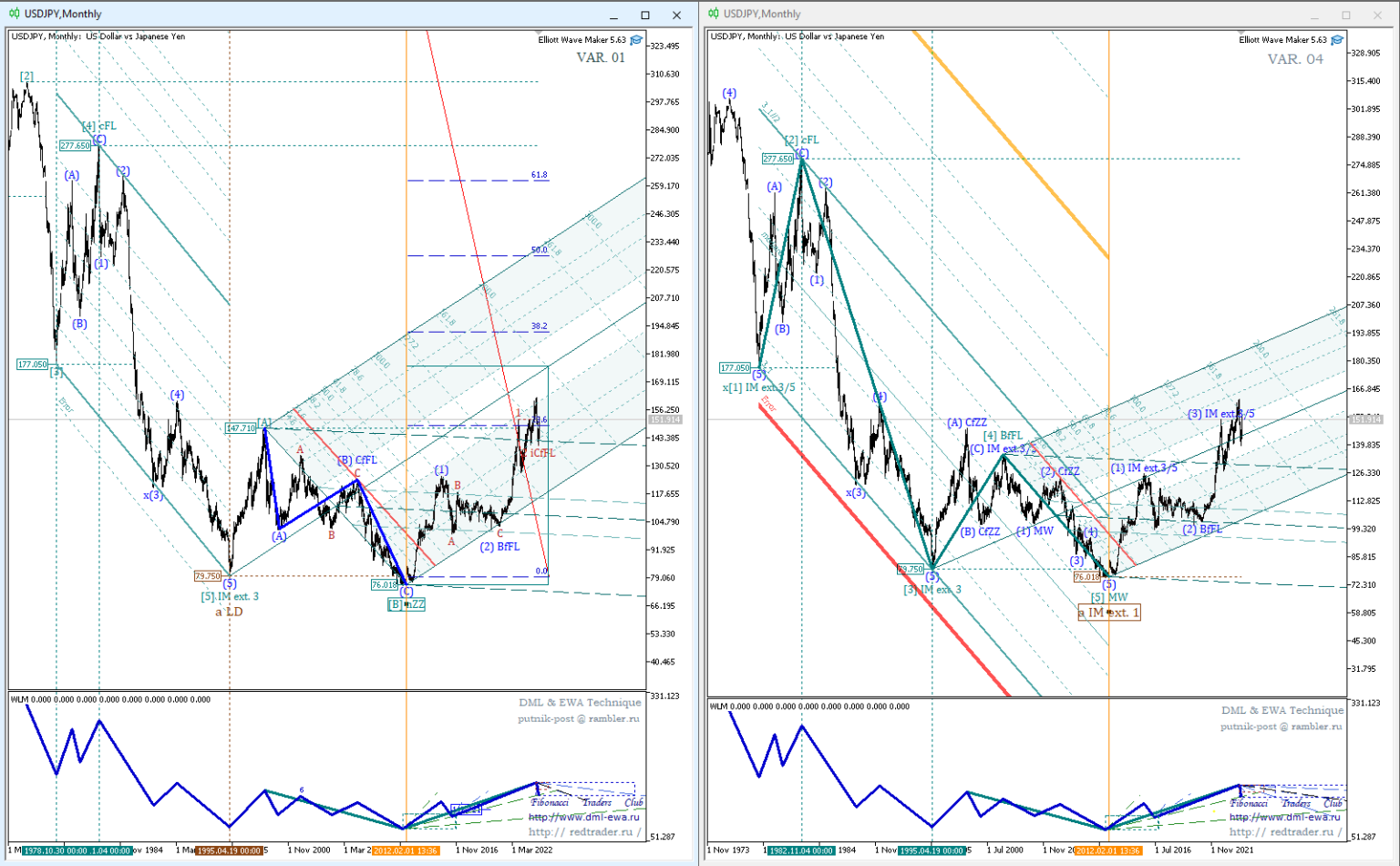Close the left USDJPY,Monthly chart window
The image size is (1400, 866).
676,15
